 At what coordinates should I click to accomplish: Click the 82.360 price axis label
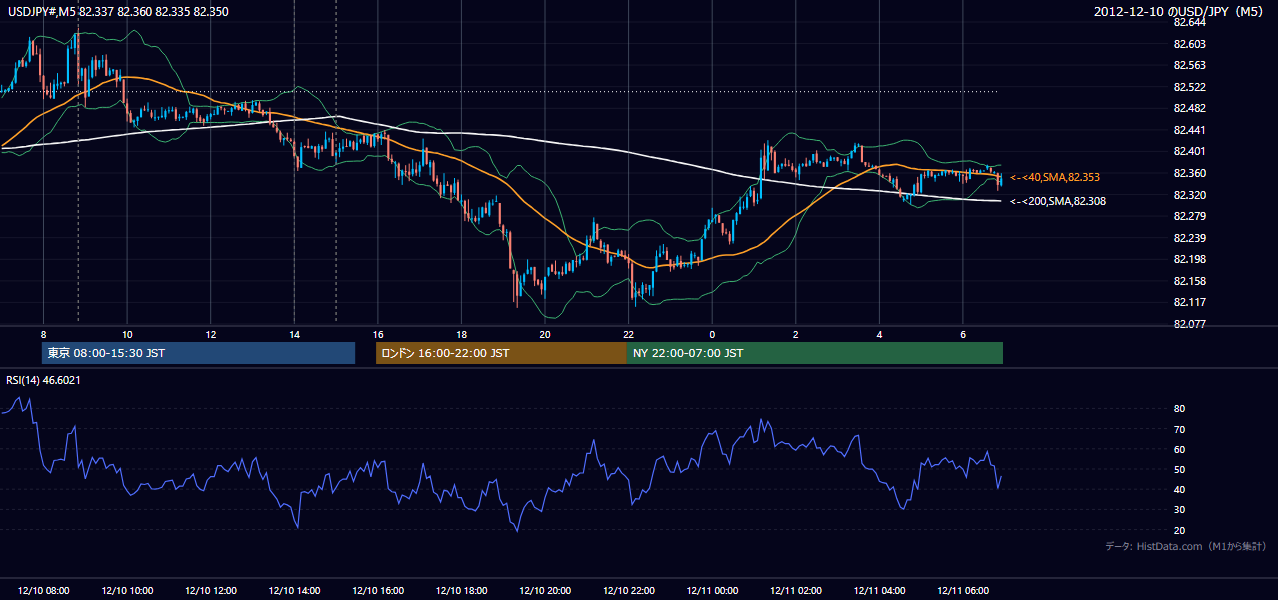pyautogui.click(x=1189, y=173)
